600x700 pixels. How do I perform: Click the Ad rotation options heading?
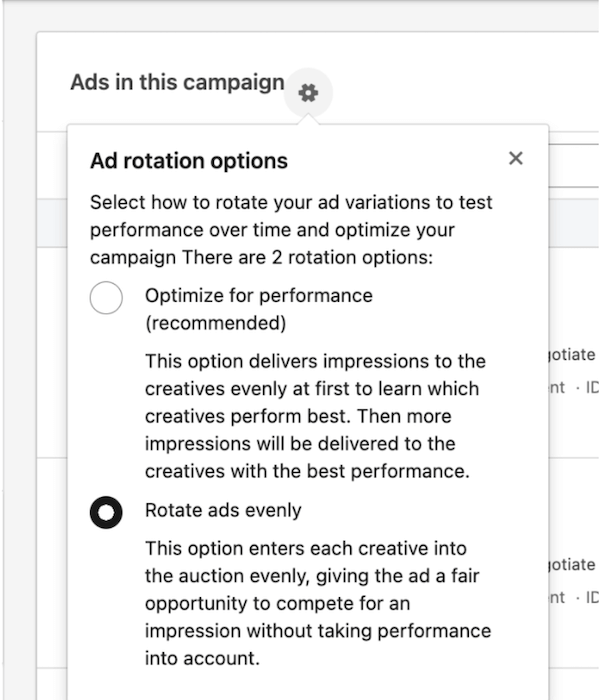coord(189,160)
